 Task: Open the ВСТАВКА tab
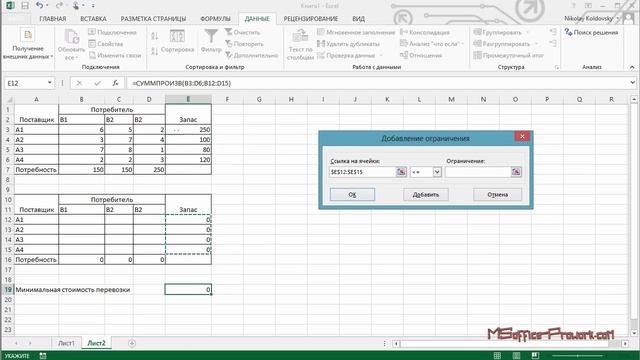[x=93, y=19]
